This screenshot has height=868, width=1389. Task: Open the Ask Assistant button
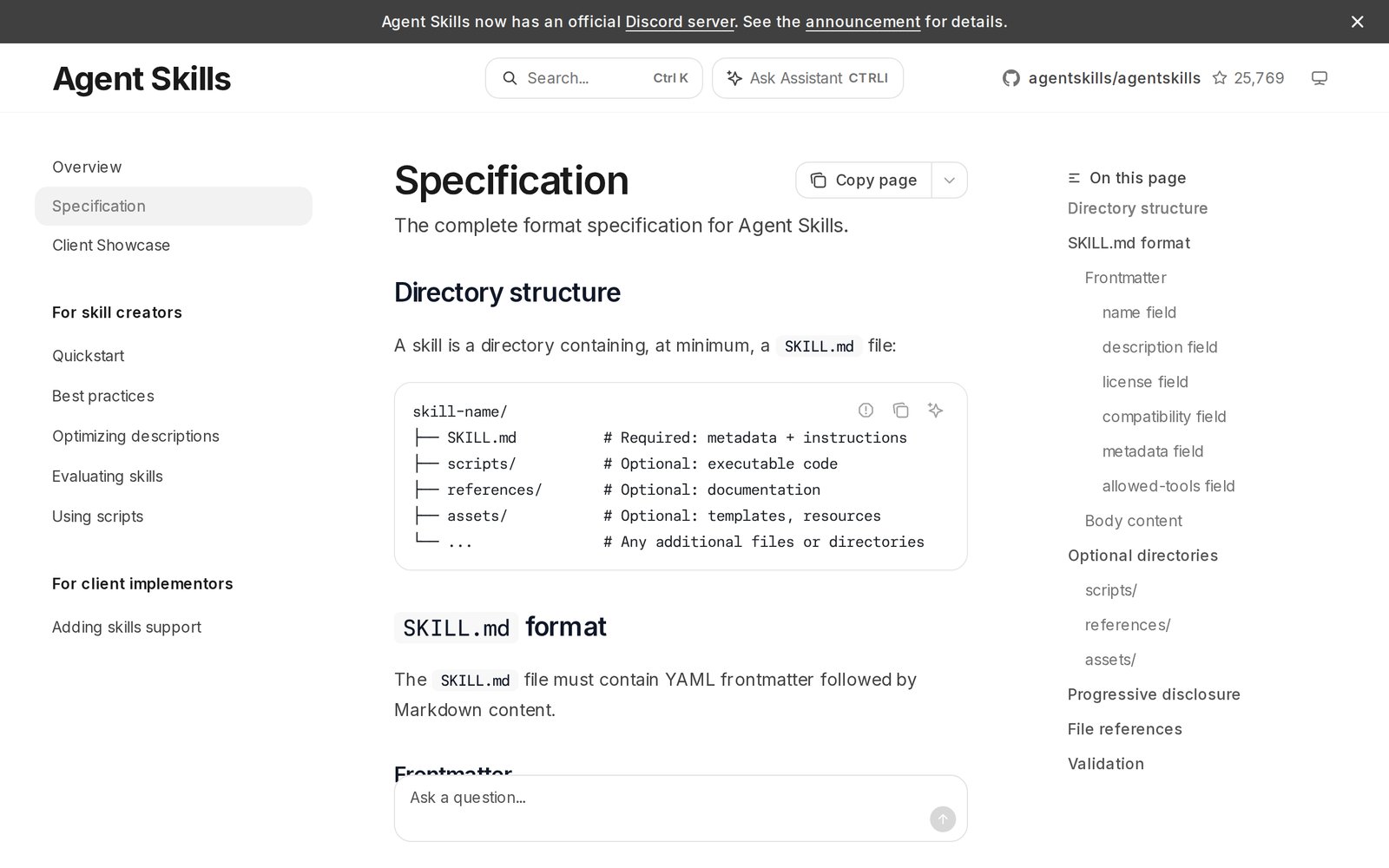point(807,78)
